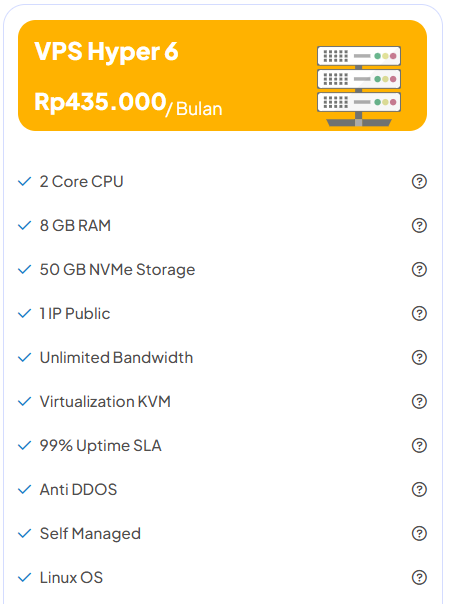This screenshot has width=452, height=604.
Task: Open help tooltip for 8 GB RAM
Action: 419,225
